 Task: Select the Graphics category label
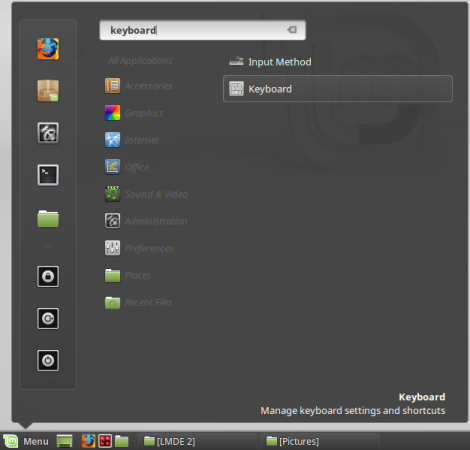[x=144, y=113]
